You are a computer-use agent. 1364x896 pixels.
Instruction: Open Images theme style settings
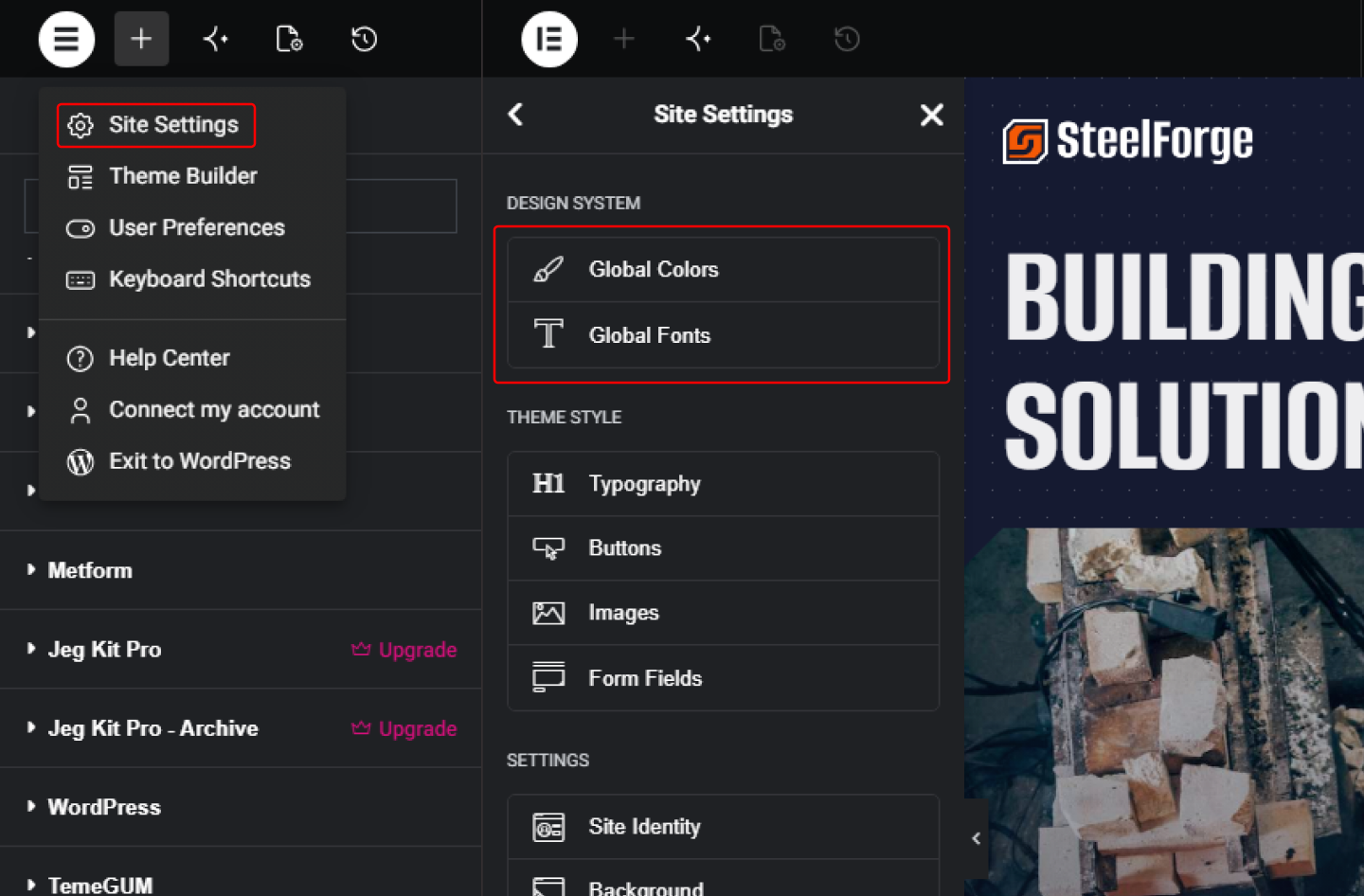[723, 613]
